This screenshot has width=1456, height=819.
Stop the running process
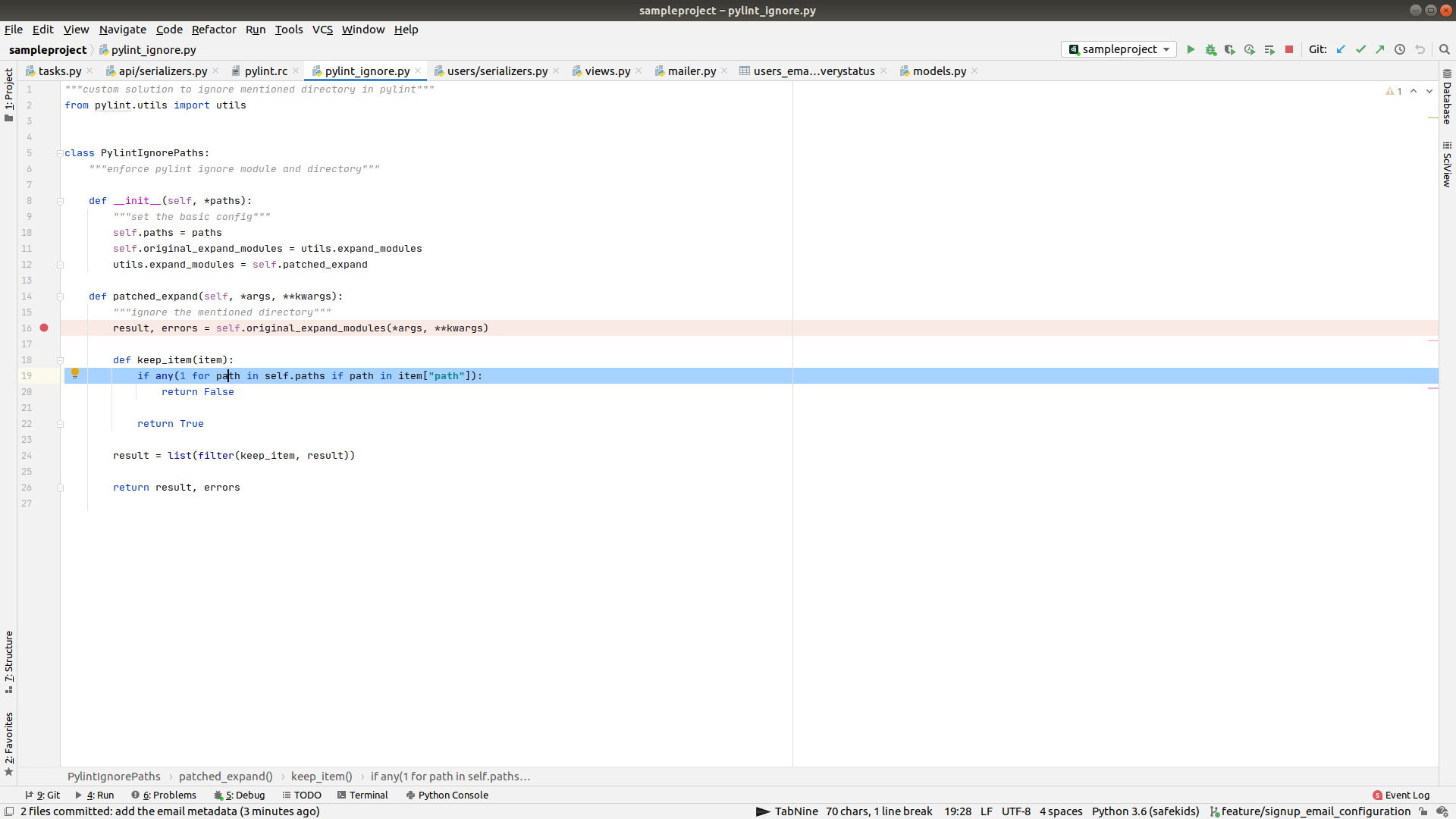(1289, 49)
